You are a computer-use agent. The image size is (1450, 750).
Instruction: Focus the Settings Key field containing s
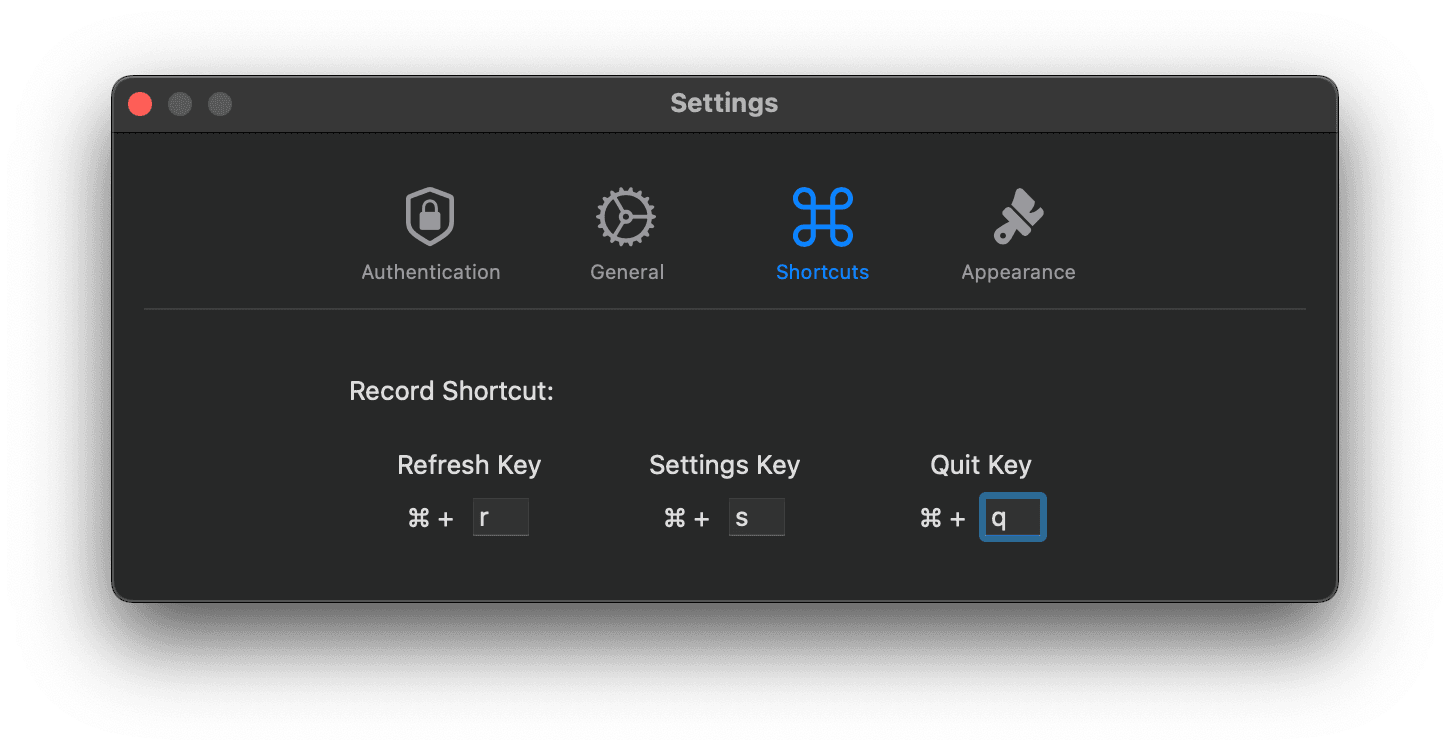(x=757, y=518)
